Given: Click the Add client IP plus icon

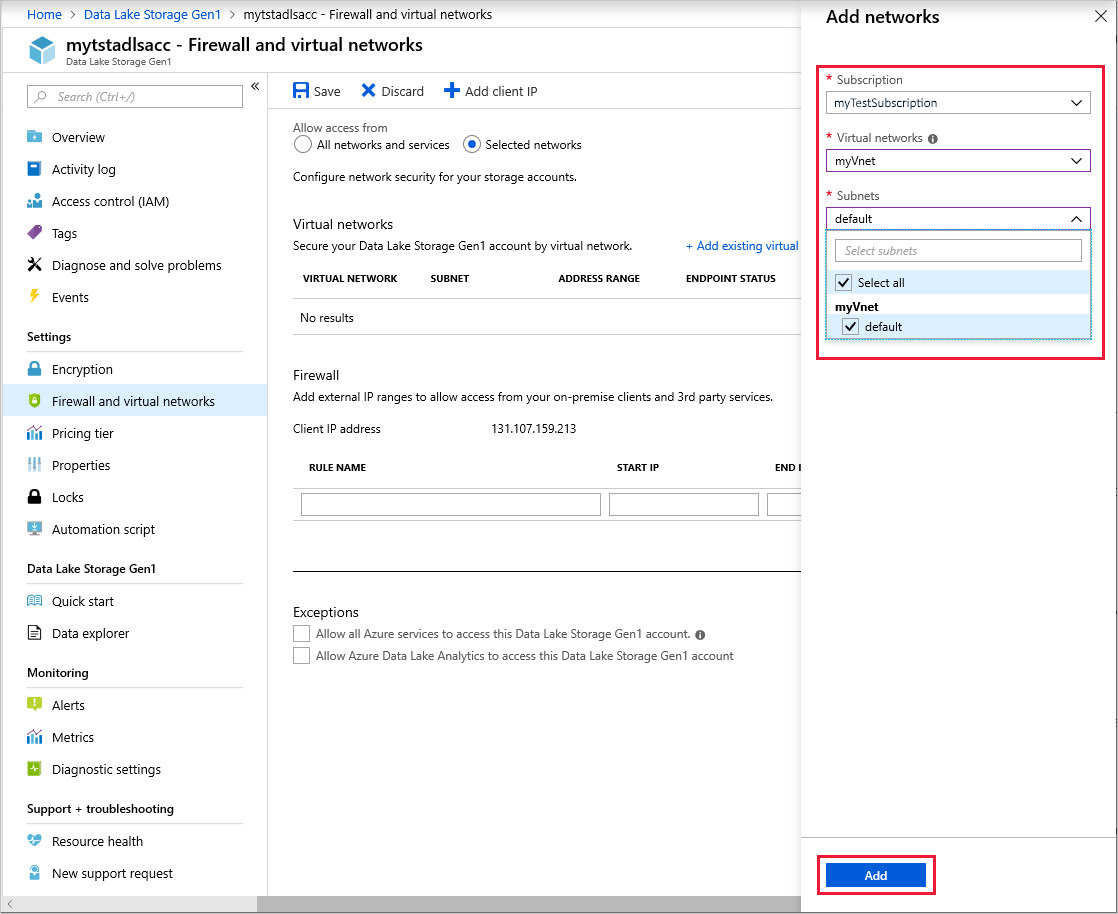Looking at the screenshot, I should point(452,91).
